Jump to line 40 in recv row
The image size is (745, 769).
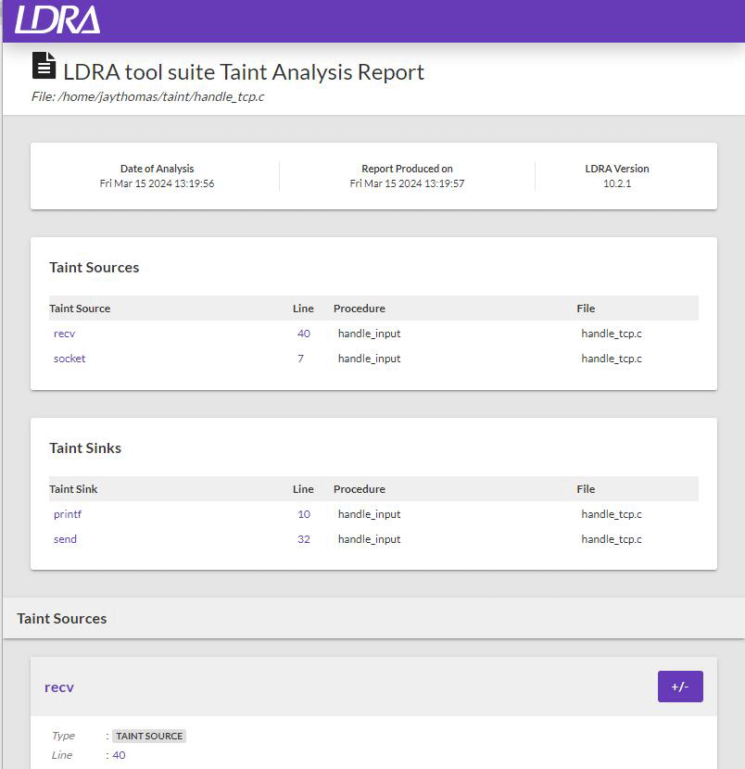tap(304, 333)
